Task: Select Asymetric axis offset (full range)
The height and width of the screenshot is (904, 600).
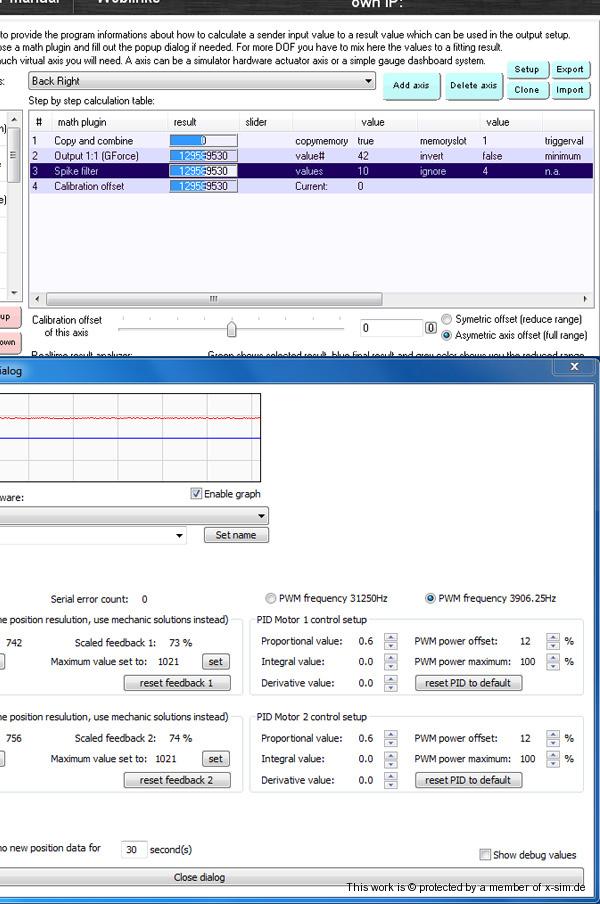Action: [x=447, y=336]
